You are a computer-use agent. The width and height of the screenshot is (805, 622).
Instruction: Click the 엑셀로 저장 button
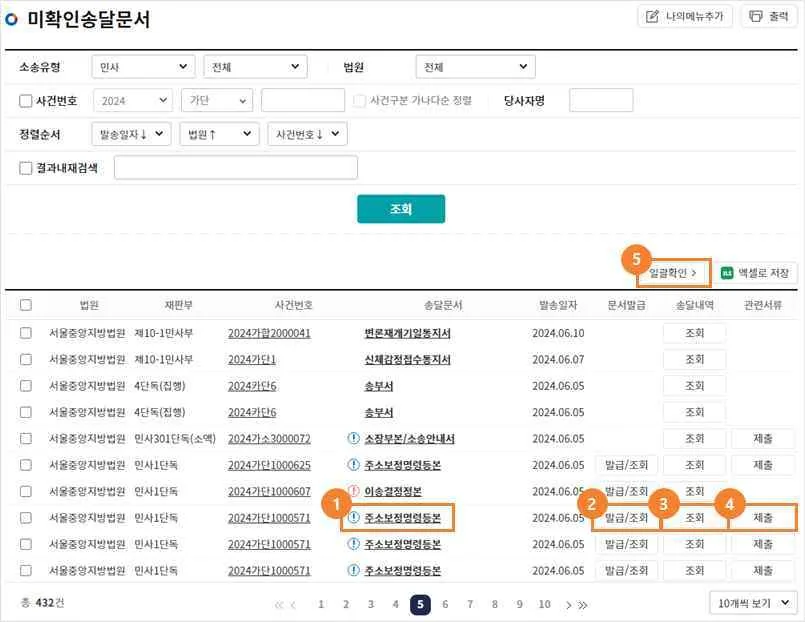pyautogui.click(x=755, y=273)
